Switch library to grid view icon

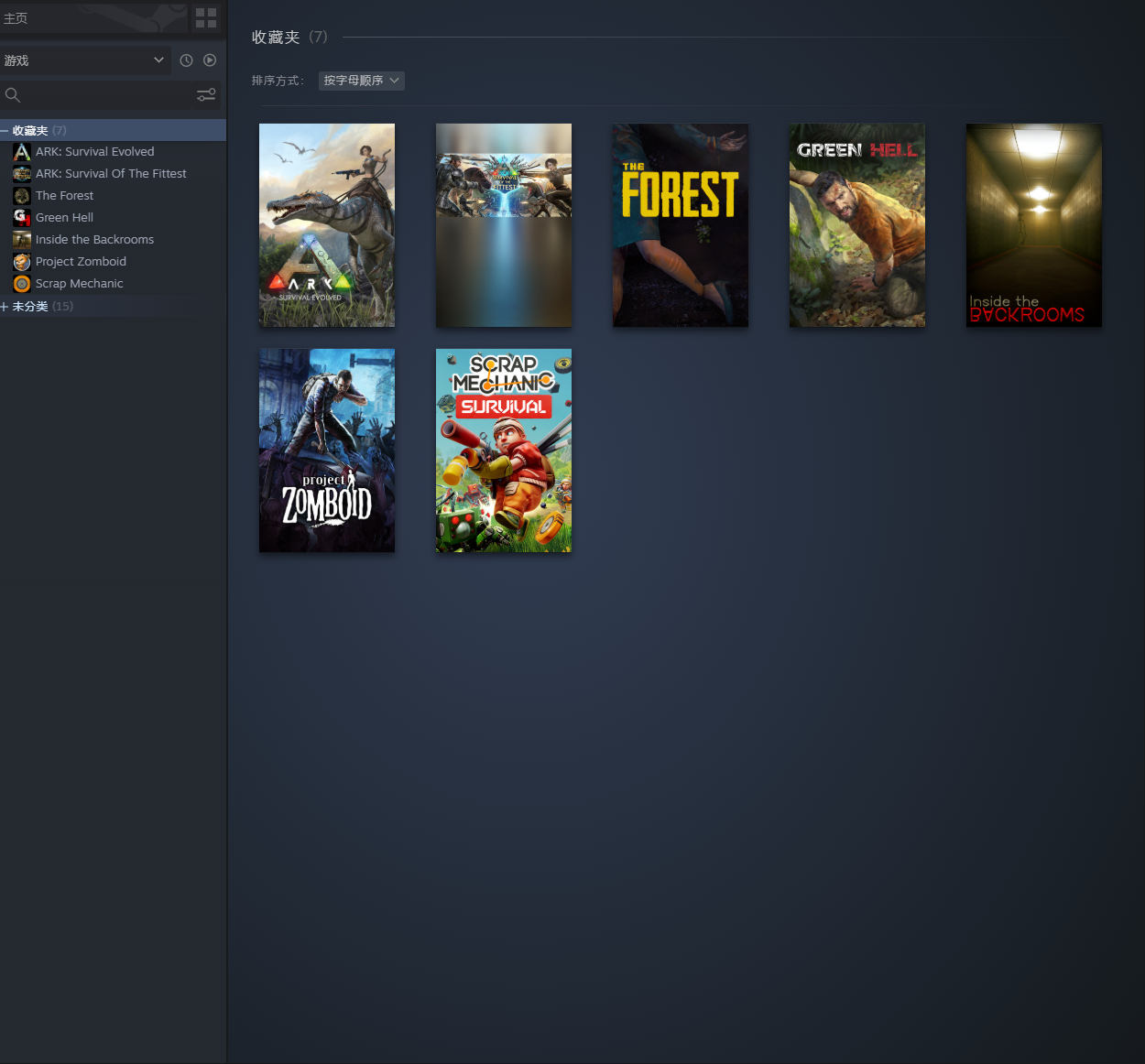pyautogui.click(x=206, y=18)
